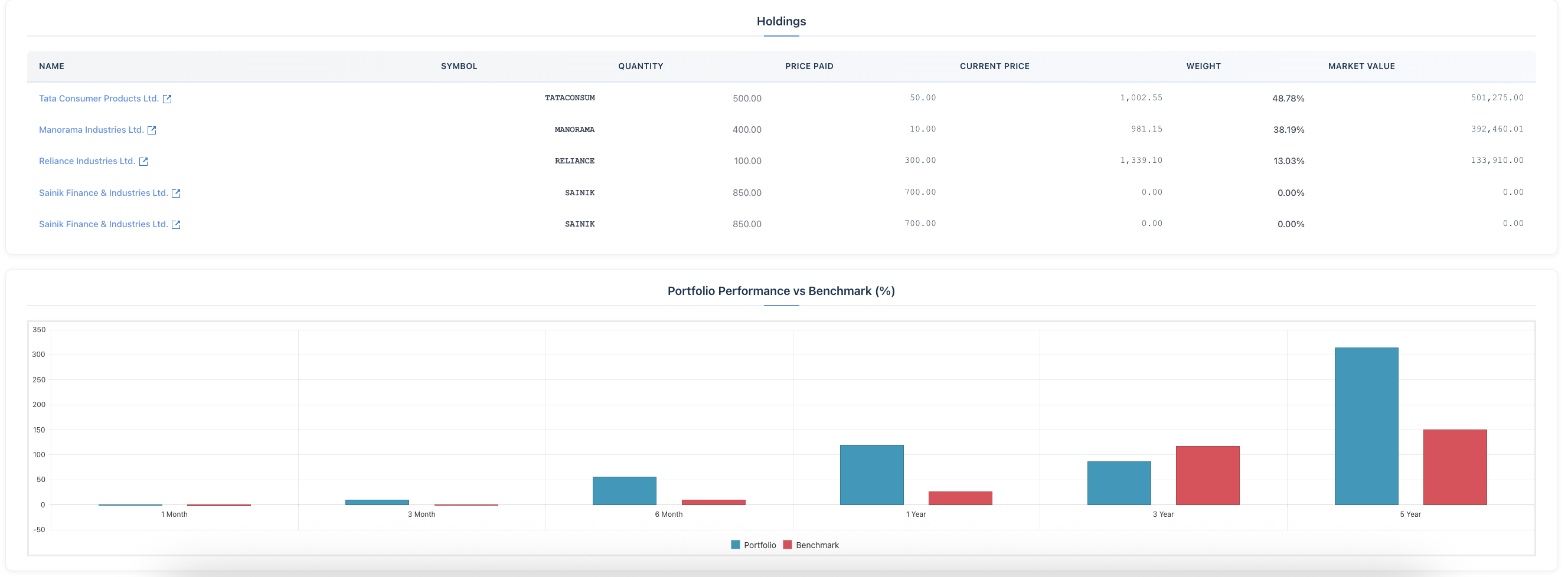Click Tata quantity value 500.00
The height and width of the screenshot is (577, 1568).
click(747, 99)
